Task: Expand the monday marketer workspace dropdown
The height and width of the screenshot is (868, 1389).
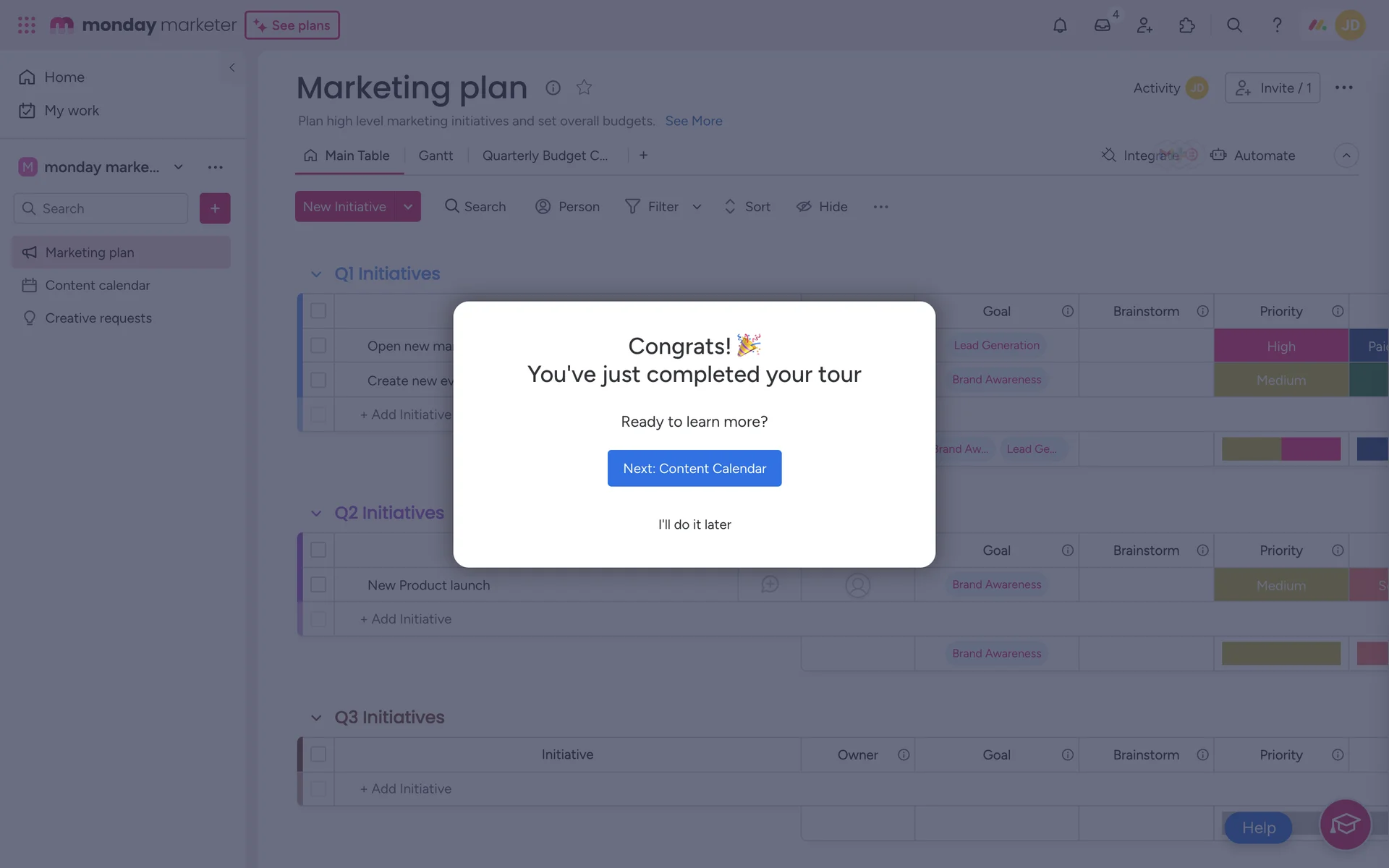Action: [x=179, y=167]
